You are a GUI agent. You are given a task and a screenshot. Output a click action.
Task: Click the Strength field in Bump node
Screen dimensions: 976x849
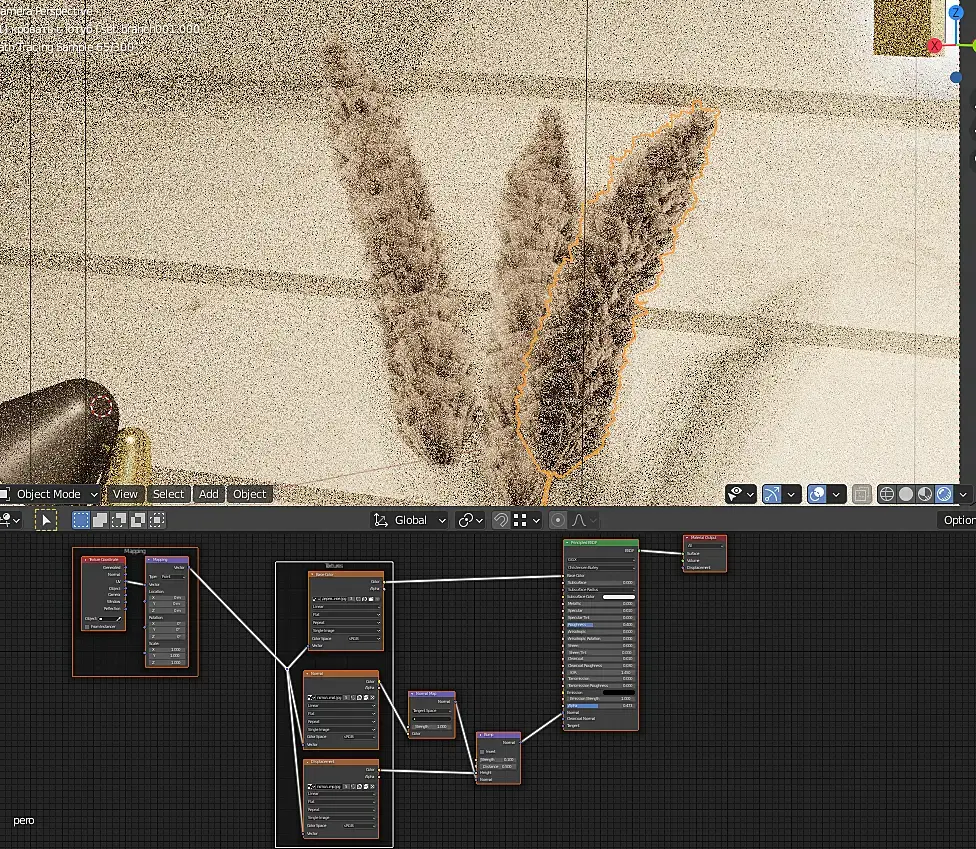tap(498, 759)
